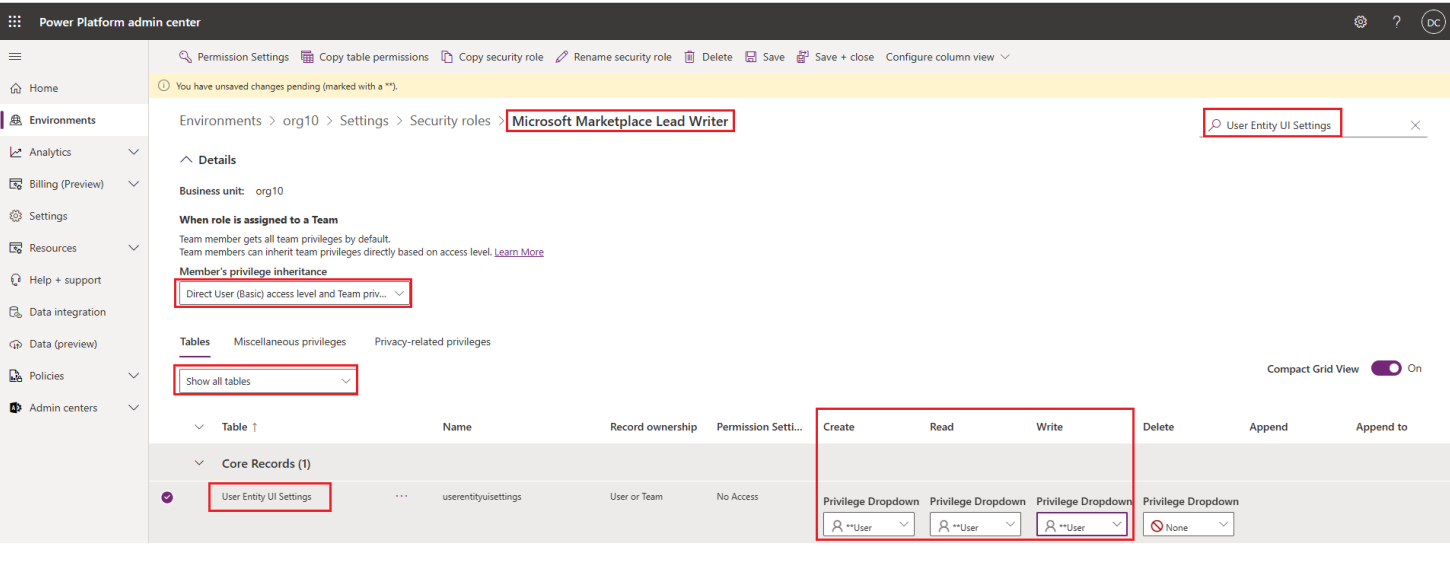Click Copy table permissions

point(365,57)
